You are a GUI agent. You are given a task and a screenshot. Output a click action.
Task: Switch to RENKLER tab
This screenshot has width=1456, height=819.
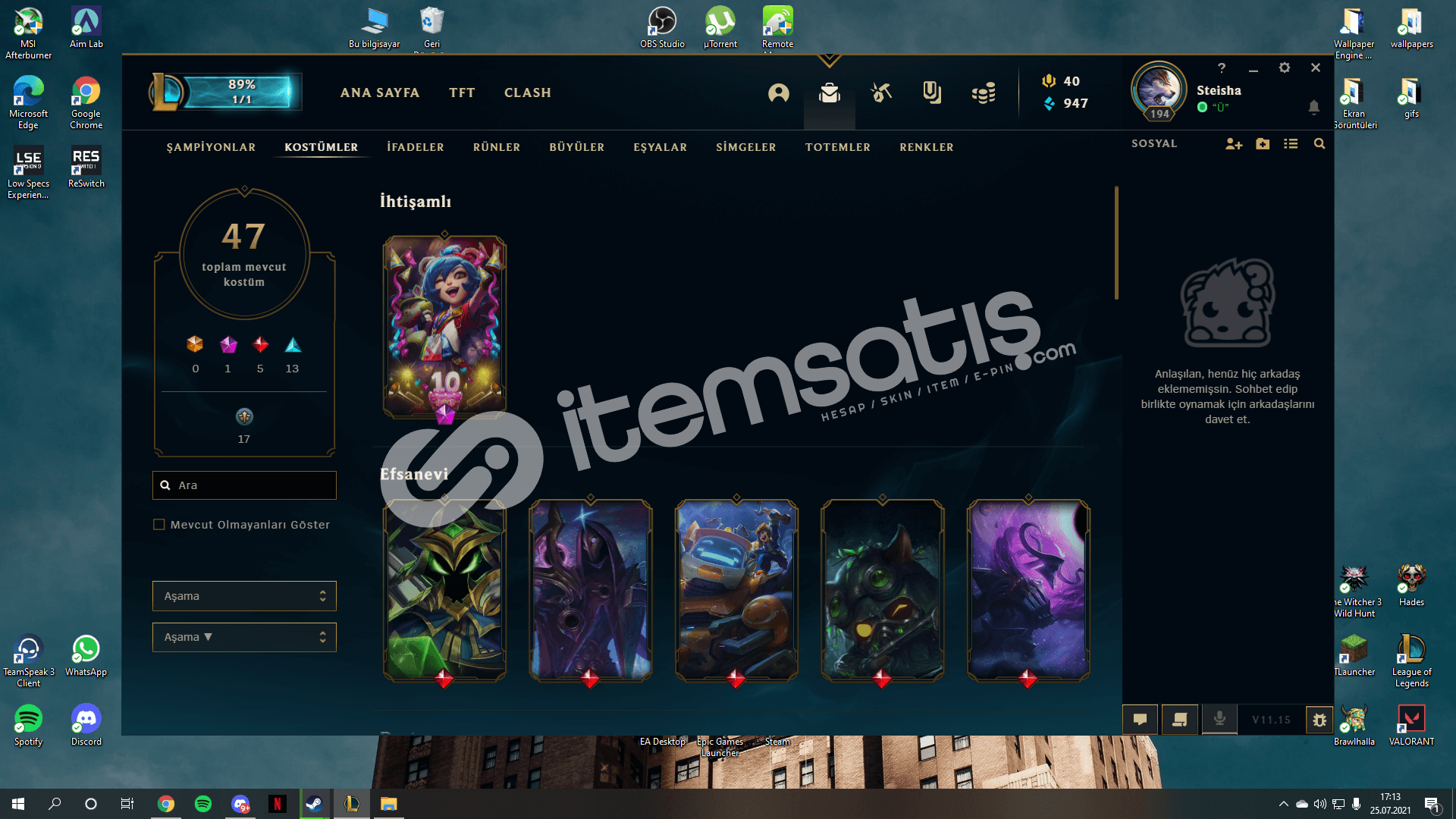tap(927, 147)
